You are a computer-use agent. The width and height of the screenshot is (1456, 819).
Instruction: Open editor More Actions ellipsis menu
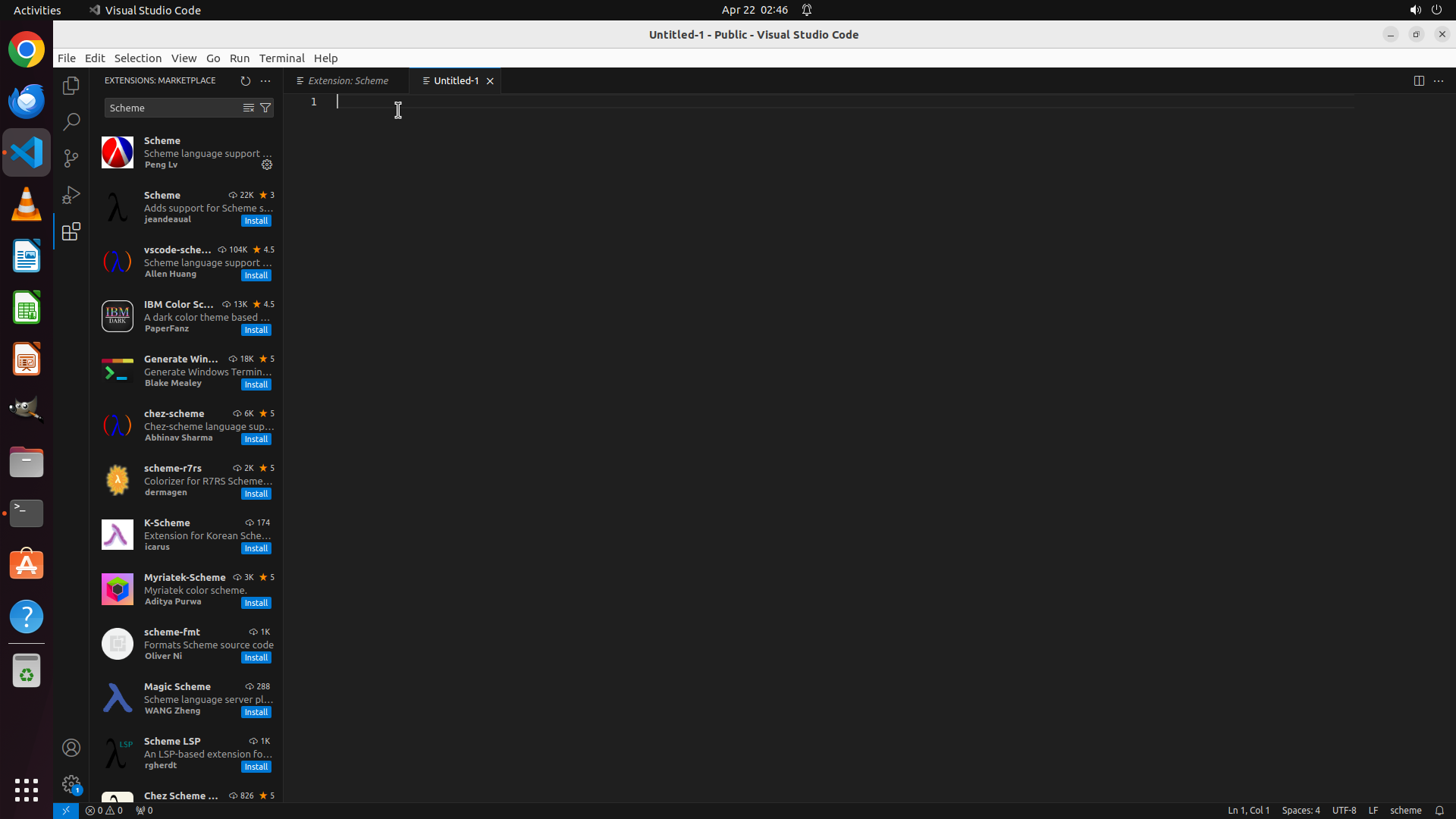[x=1439, y=80]
